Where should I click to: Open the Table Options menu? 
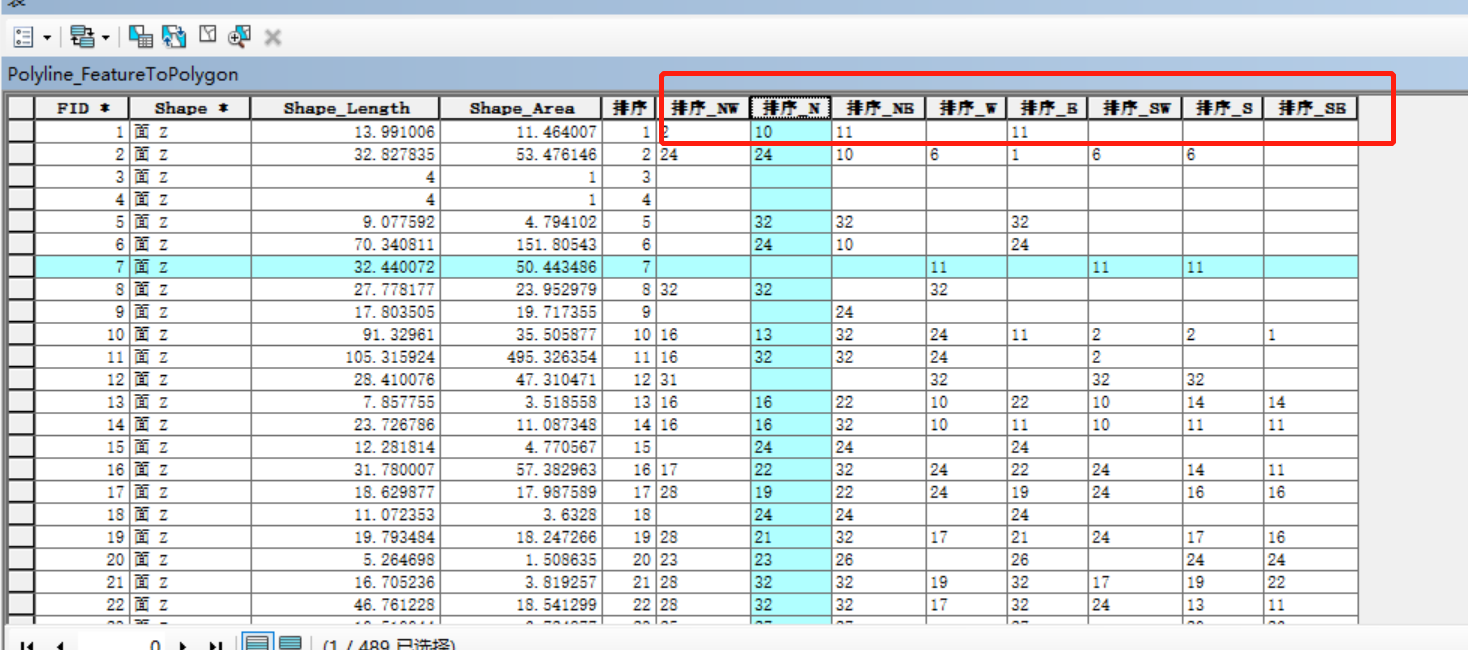click(x=32, y=38)
